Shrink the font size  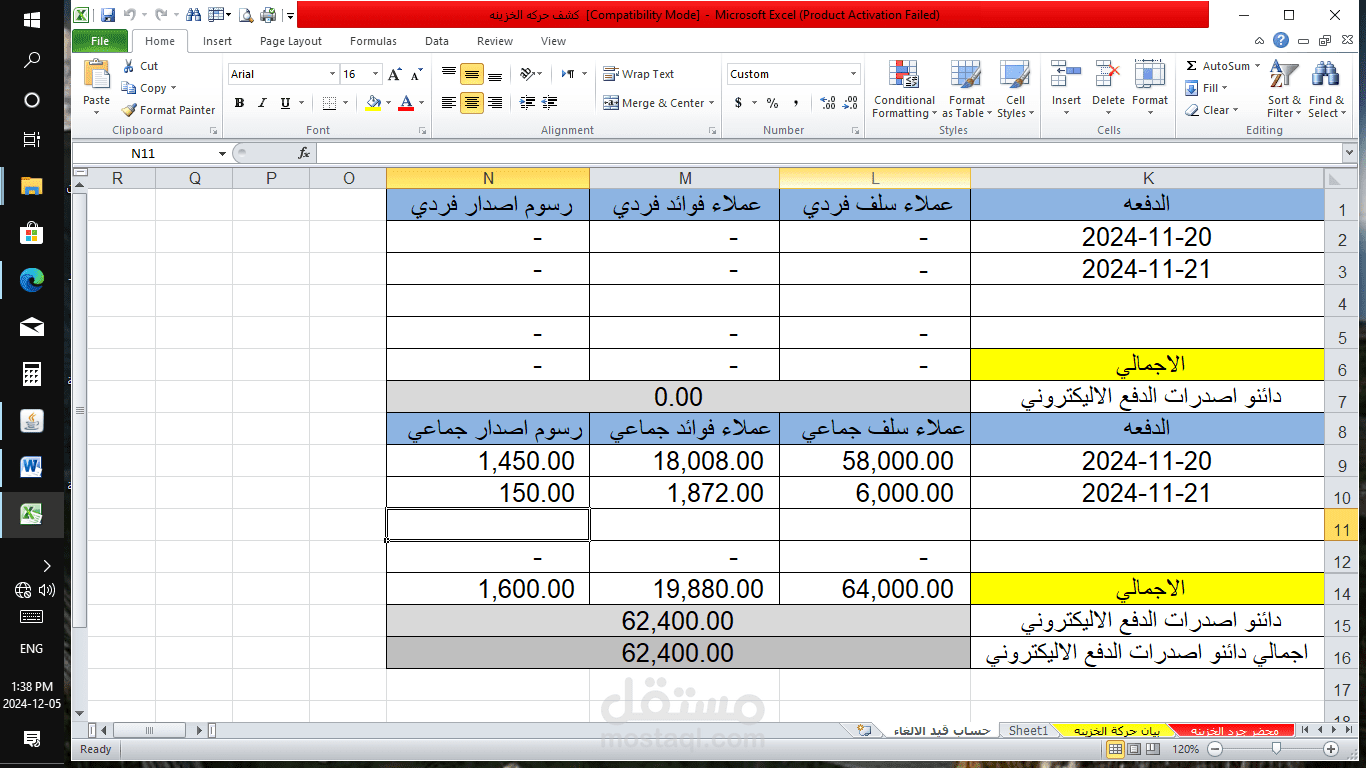click(415, 74)
